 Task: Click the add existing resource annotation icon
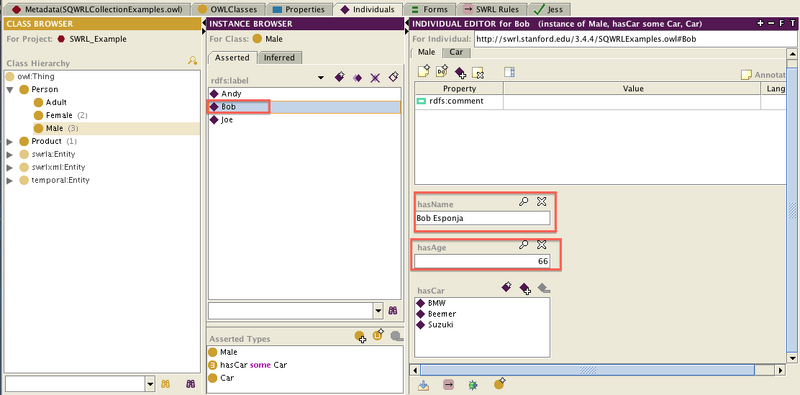(460, 72)
